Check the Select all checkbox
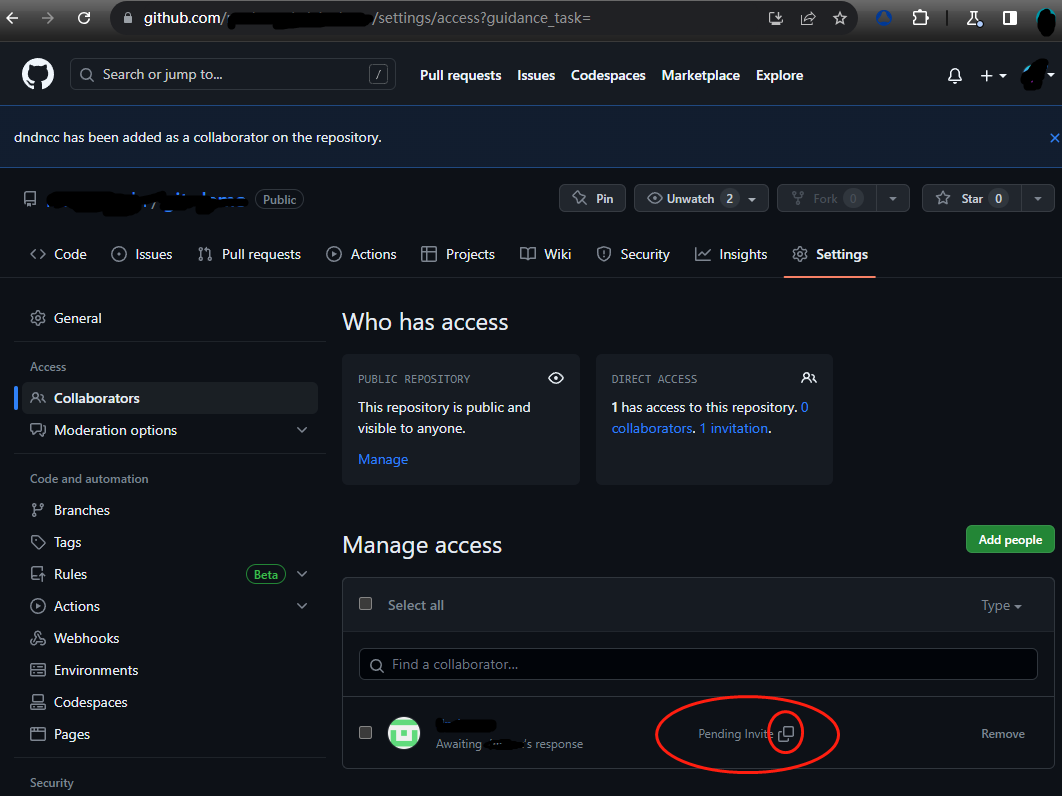This screenshot has width=1062, height=796. [x=366, y=604]
